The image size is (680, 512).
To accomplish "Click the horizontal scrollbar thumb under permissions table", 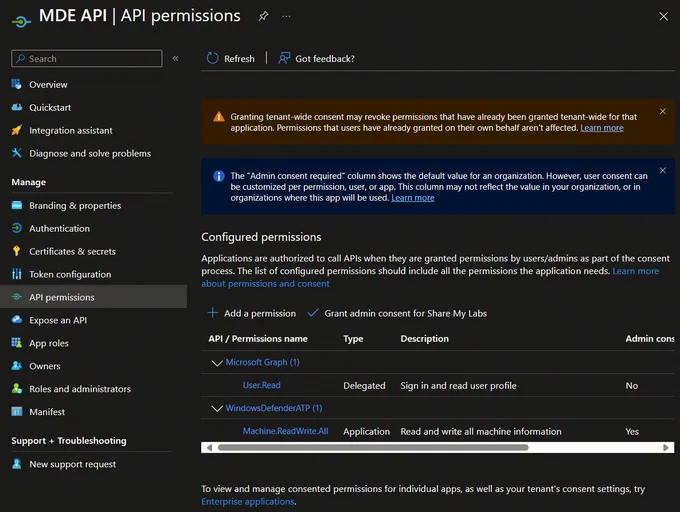I will pyautogui.click(x=373, y=447).
